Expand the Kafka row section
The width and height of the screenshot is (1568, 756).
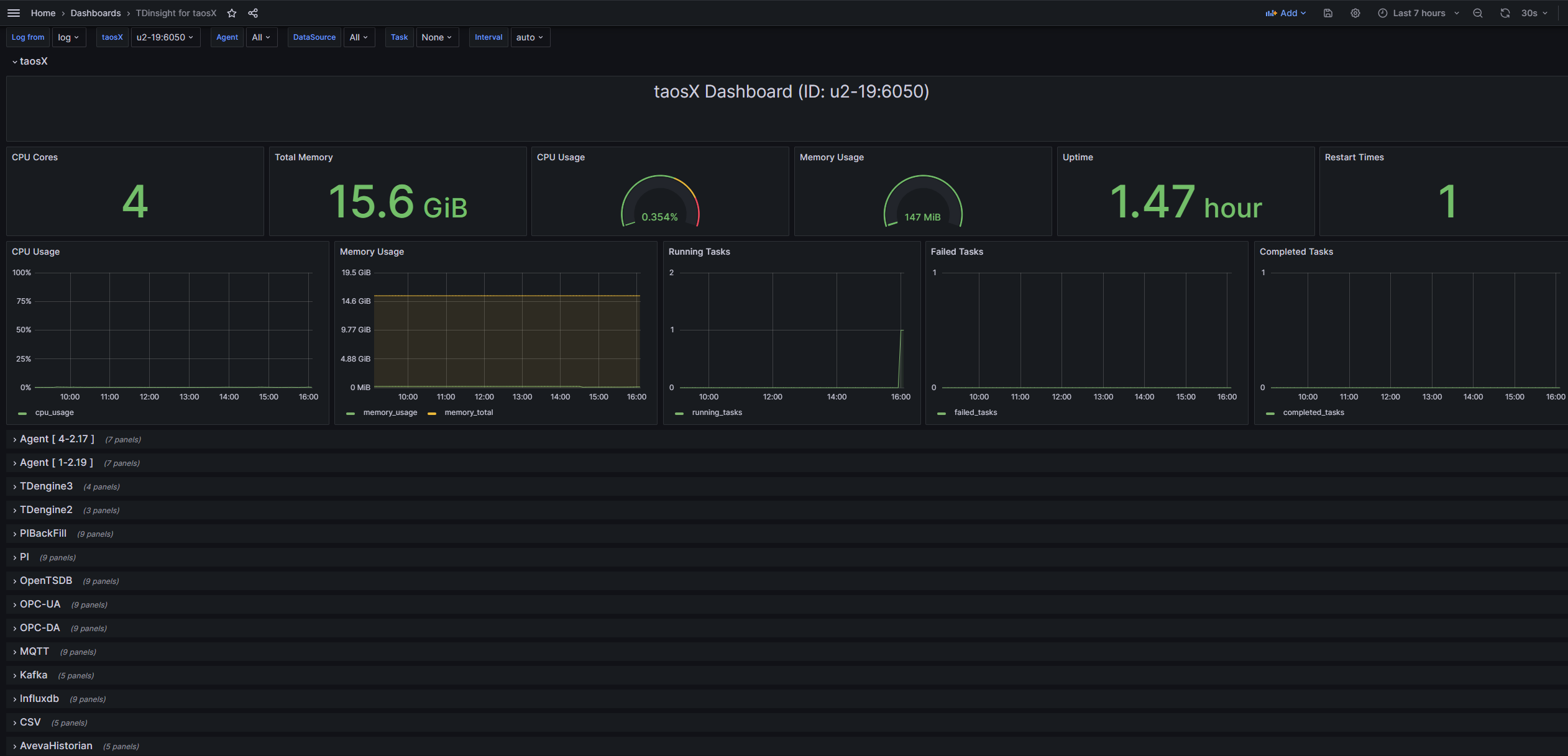(34, 675)
